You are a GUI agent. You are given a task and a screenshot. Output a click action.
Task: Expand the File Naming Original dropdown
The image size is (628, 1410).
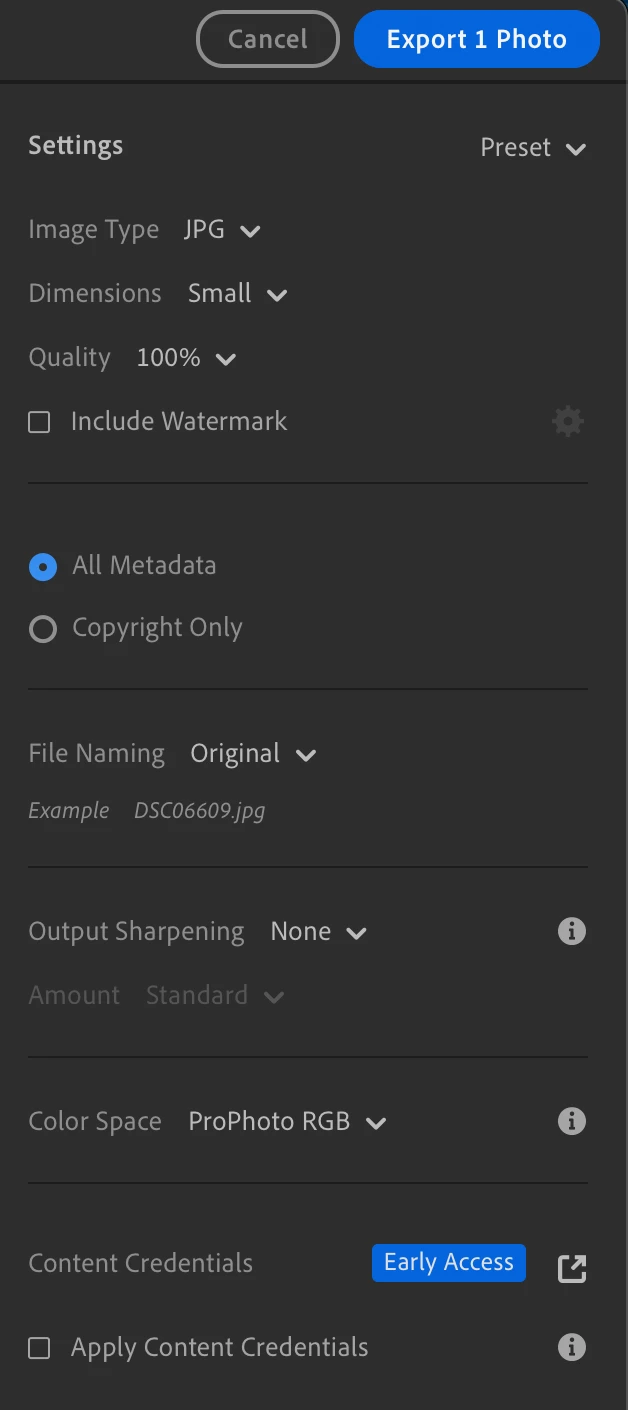tap(253, 754)
